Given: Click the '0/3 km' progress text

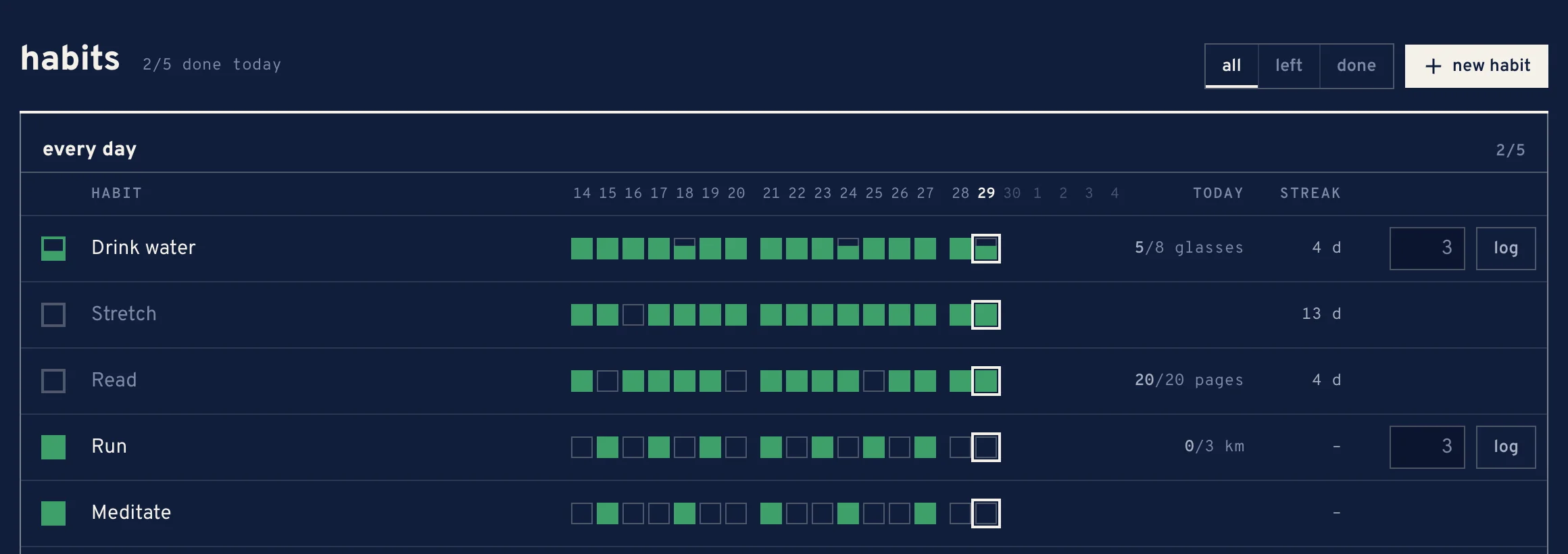Looking at the screenshot, I should click(1215, 447).
